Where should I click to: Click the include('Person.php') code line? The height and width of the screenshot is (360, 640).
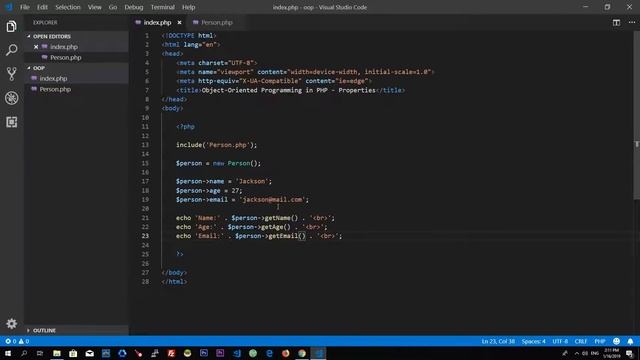(216, 145)
